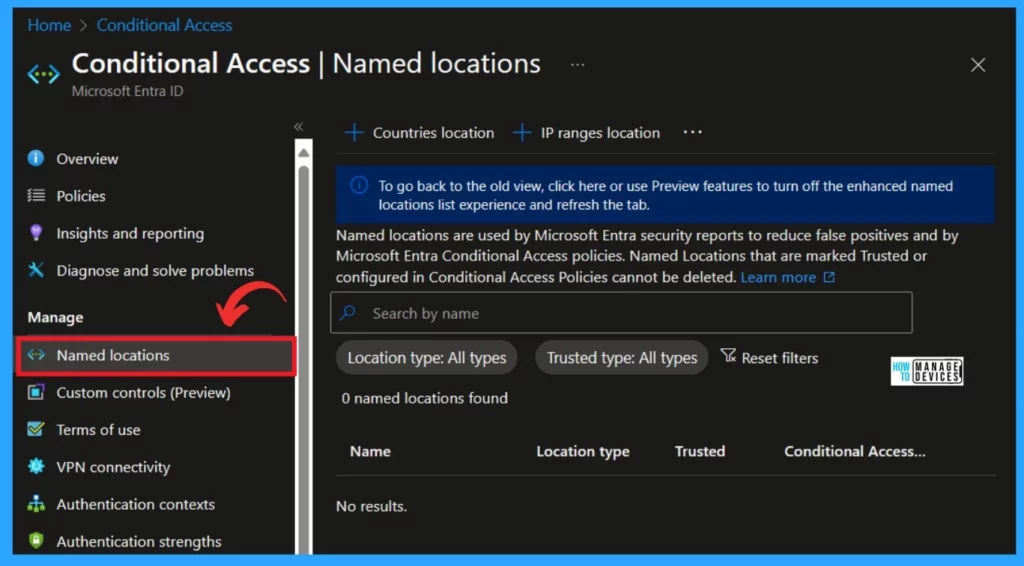Open Trusted type: All types filter
Viewport: 1024px width, 566px height.
pyautogui.click(x=622, y=358)
